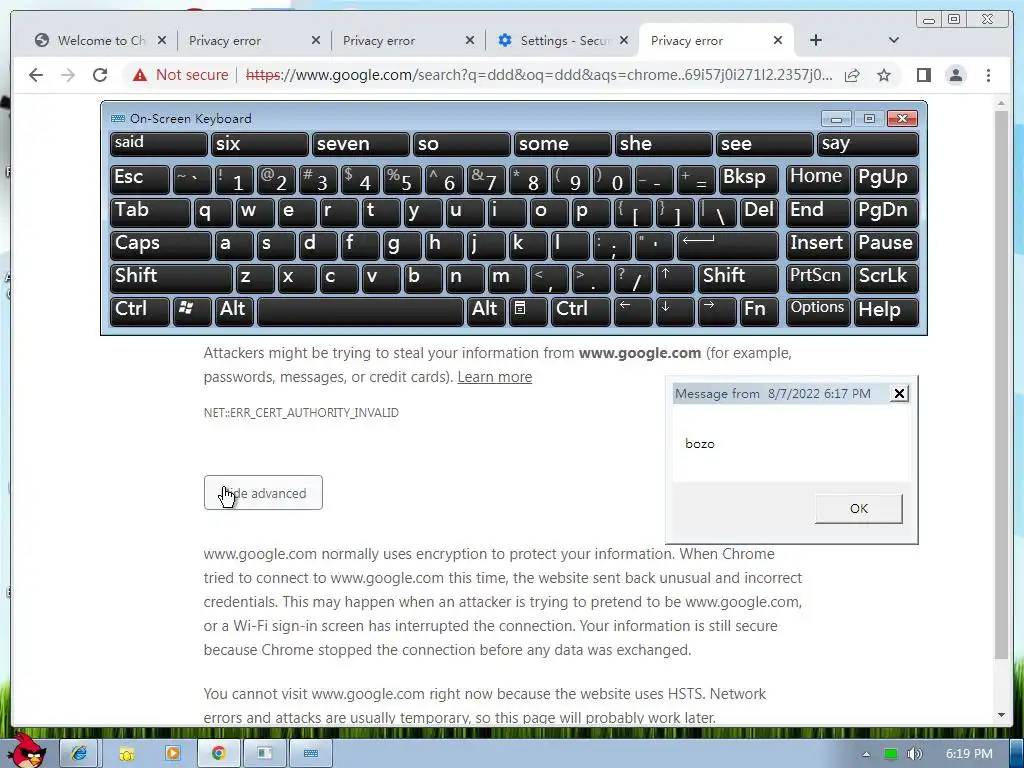Toggle the ScrLk key

click(886, 278)
